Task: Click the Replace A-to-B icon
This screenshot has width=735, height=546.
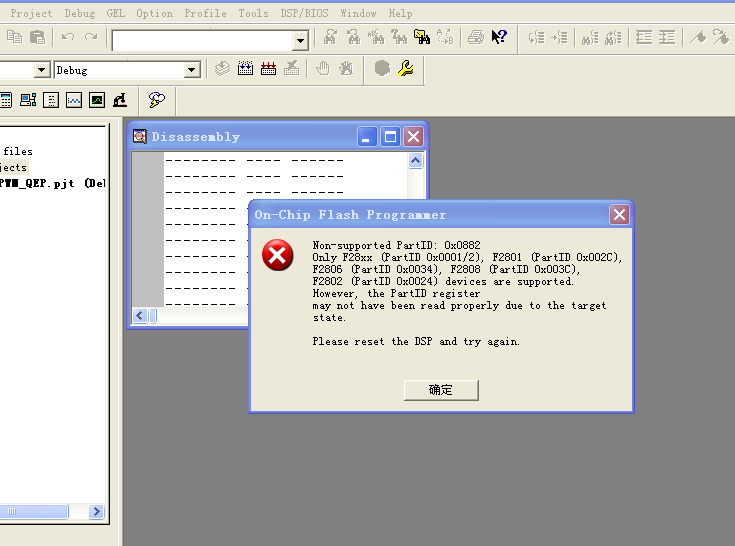Action: coord(445,37)
